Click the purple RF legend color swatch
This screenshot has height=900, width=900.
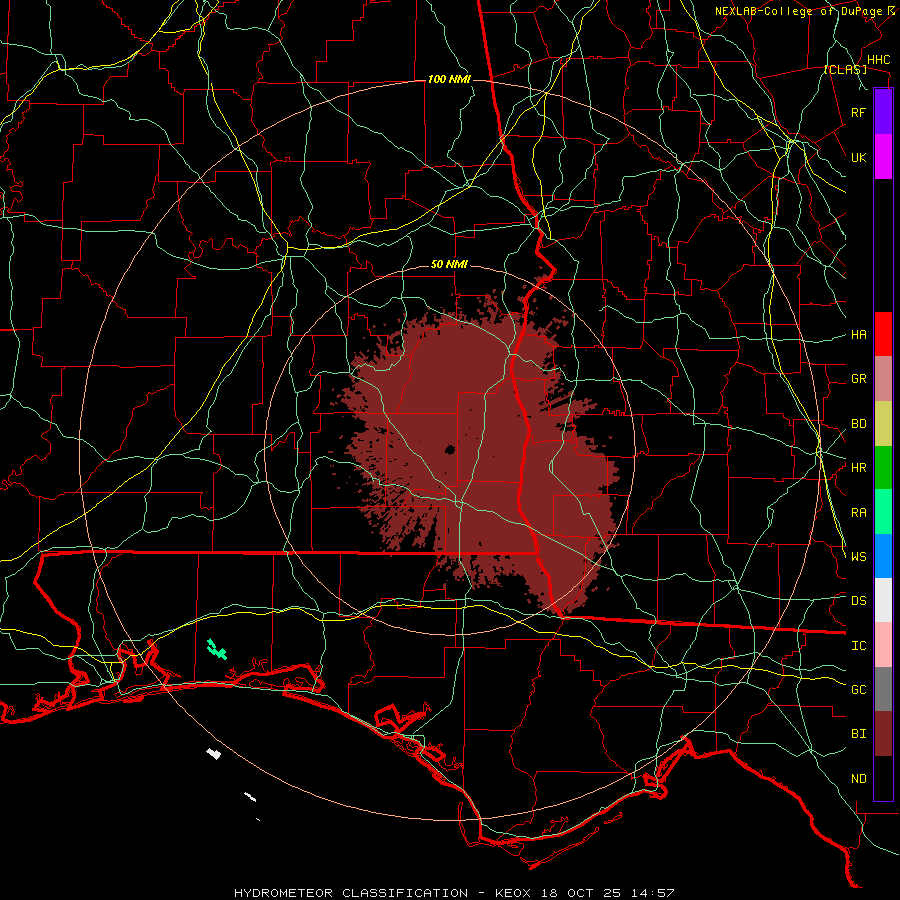point(883,112)
